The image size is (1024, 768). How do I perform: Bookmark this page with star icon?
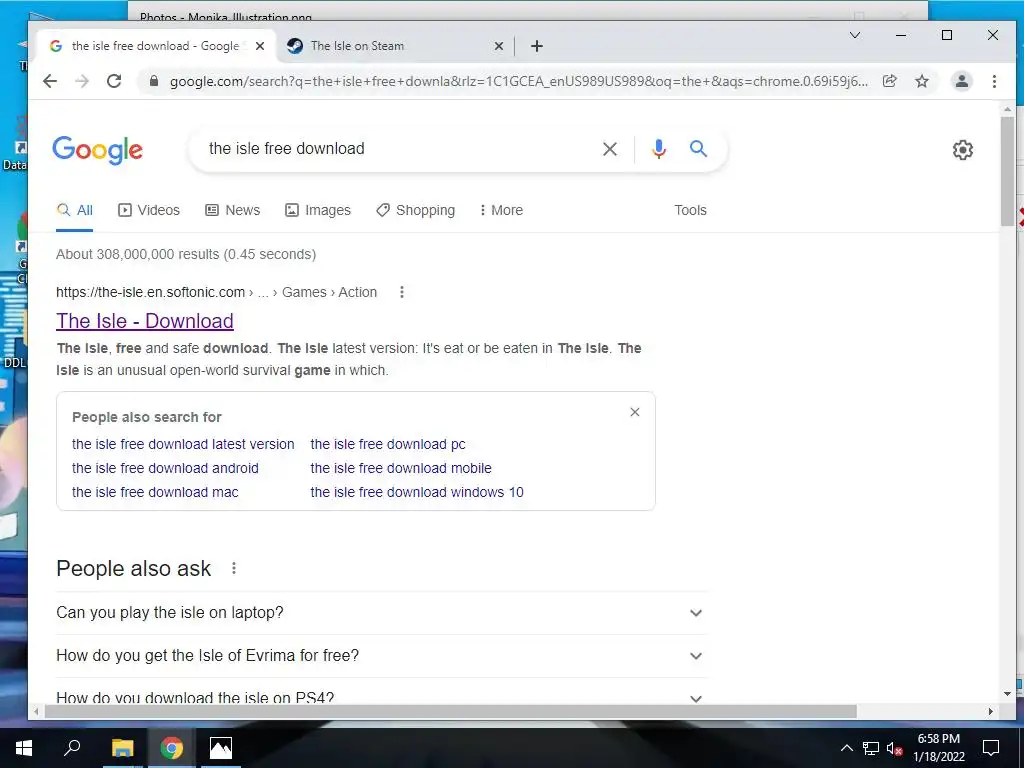click(921, 81)
